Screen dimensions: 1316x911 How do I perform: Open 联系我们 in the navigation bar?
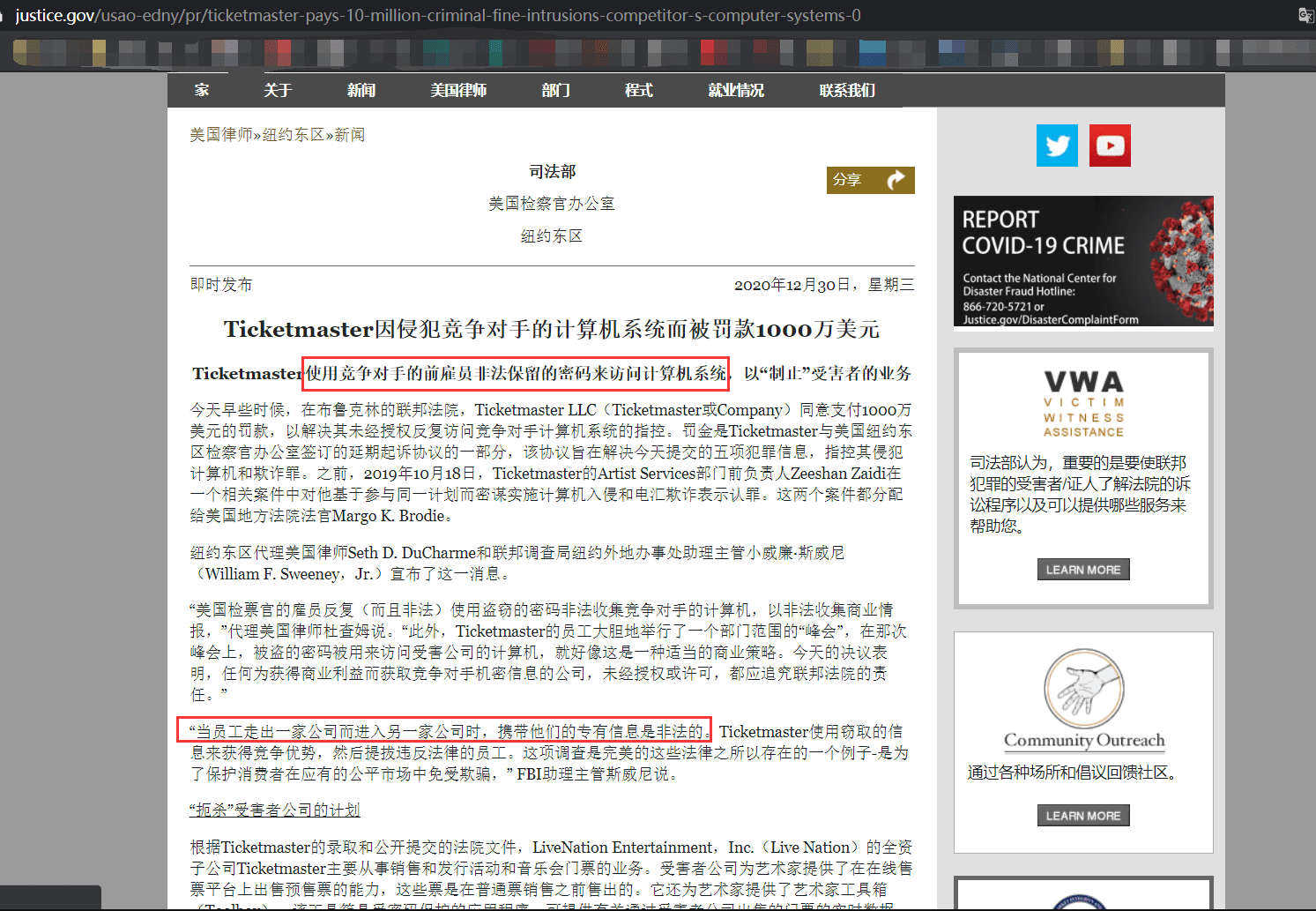[x=847, y=90]
